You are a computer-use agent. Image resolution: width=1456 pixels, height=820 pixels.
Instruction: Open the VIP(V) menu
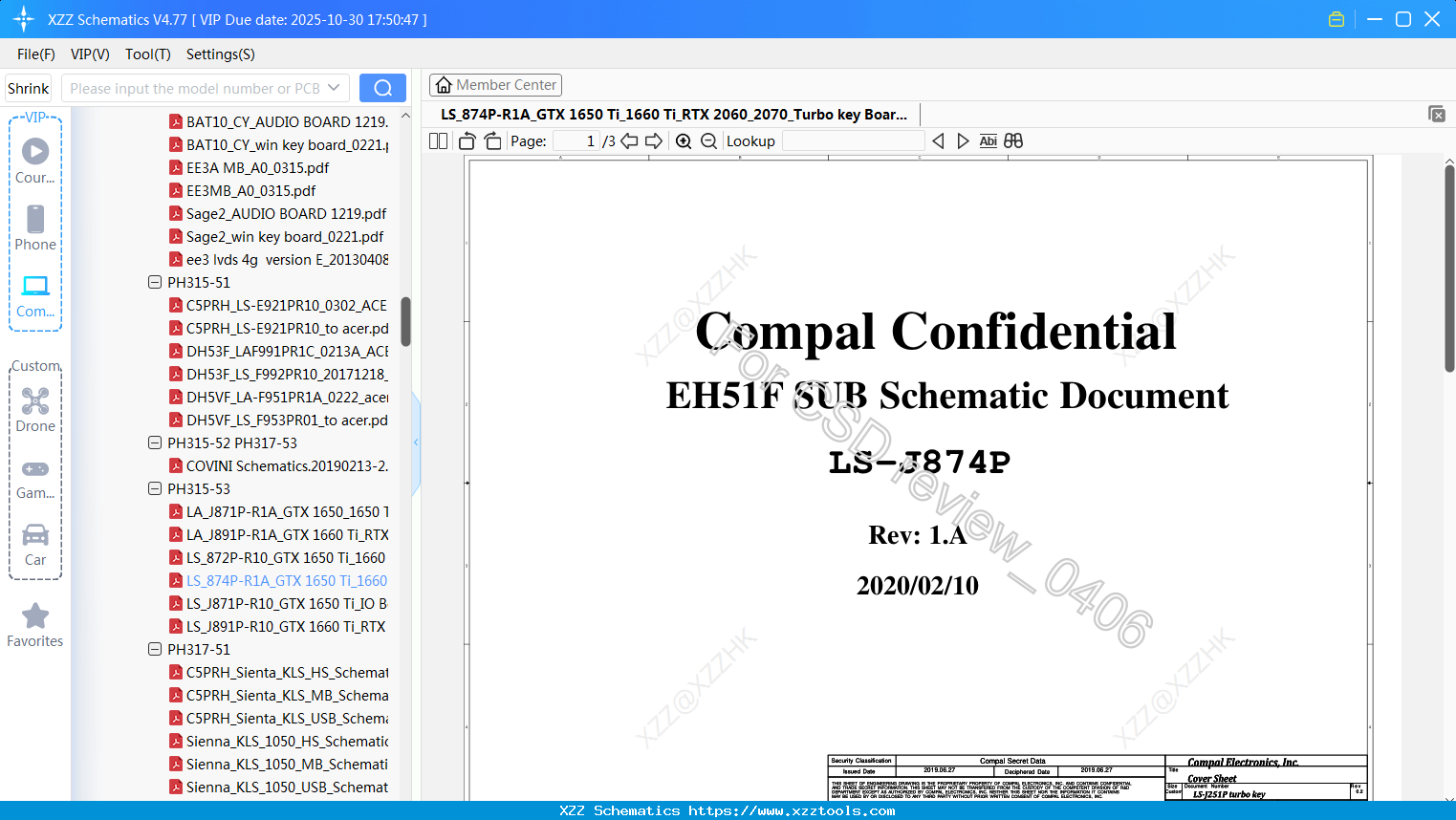point(90,54)
